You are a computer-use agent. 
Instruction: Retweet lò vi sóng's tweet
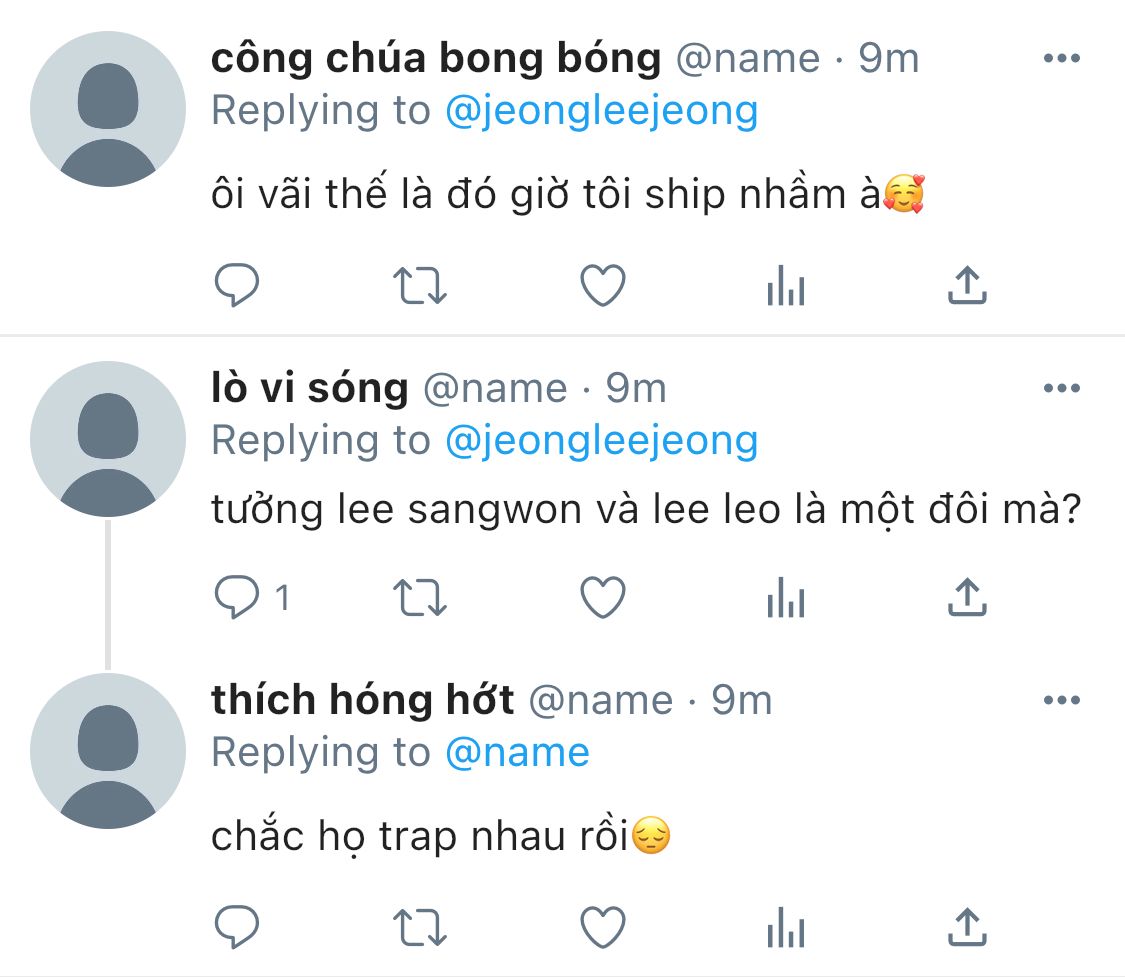(421, 598)
